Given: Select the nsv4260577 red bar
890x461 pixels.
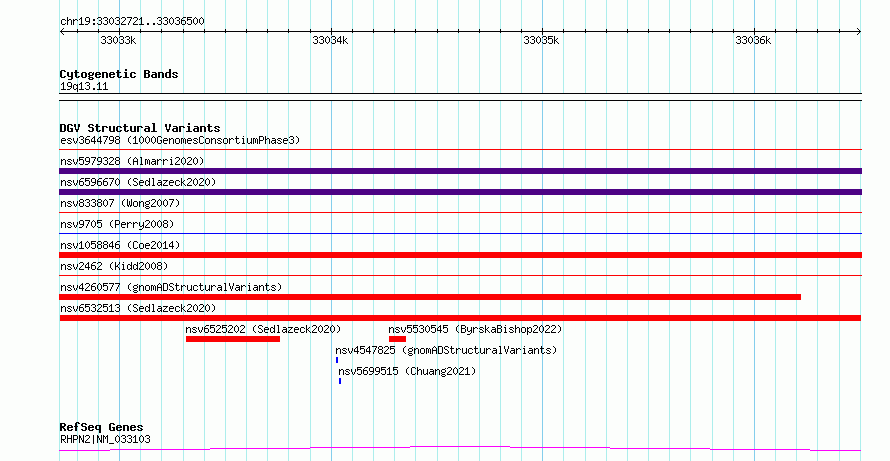Looking at the screenshot, I should pos(430,297).
